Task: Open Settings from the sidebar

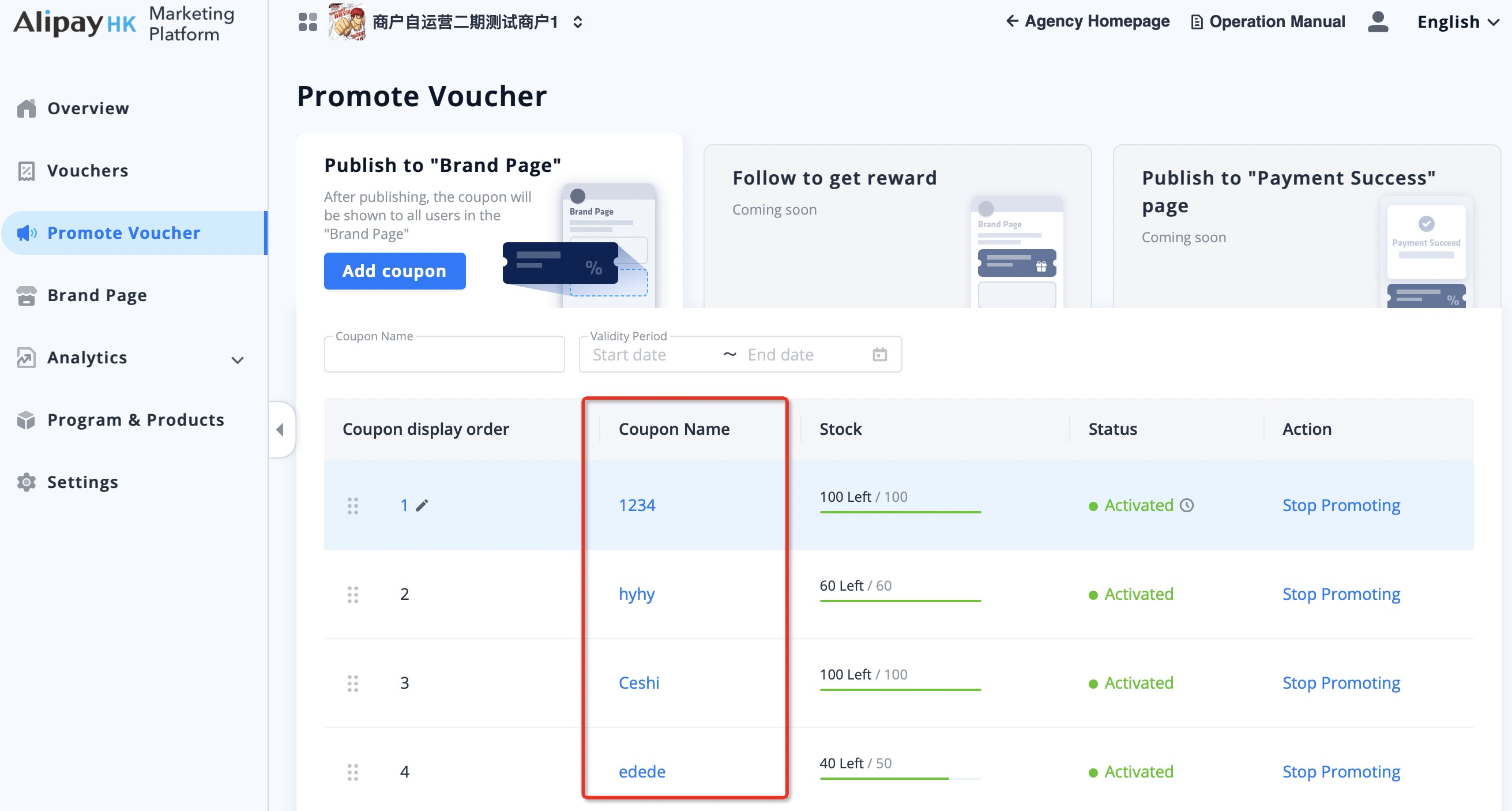Action: (x=82, y=482)
